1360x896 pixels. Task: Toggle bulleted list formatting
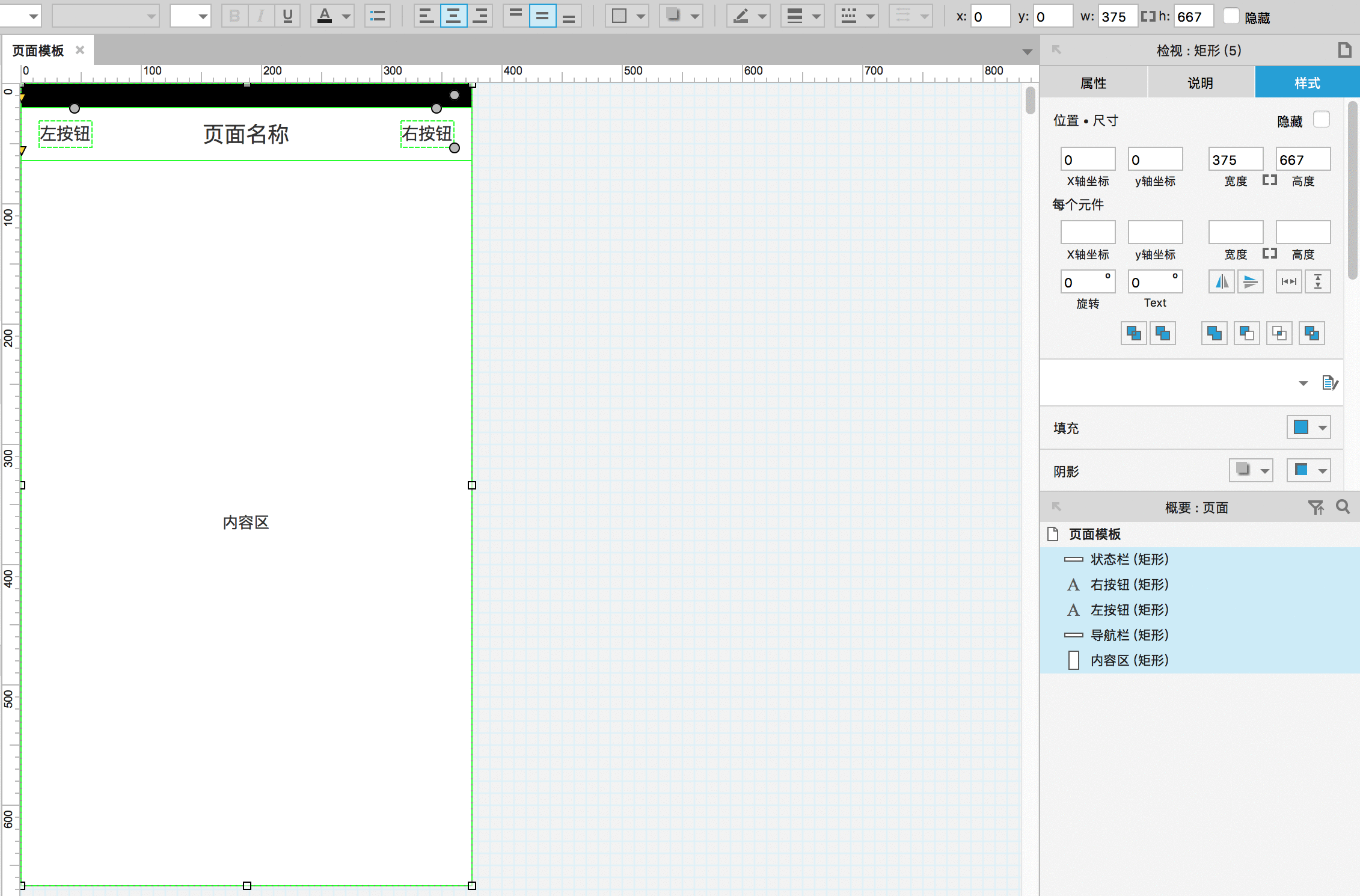[x=378, y=16]
